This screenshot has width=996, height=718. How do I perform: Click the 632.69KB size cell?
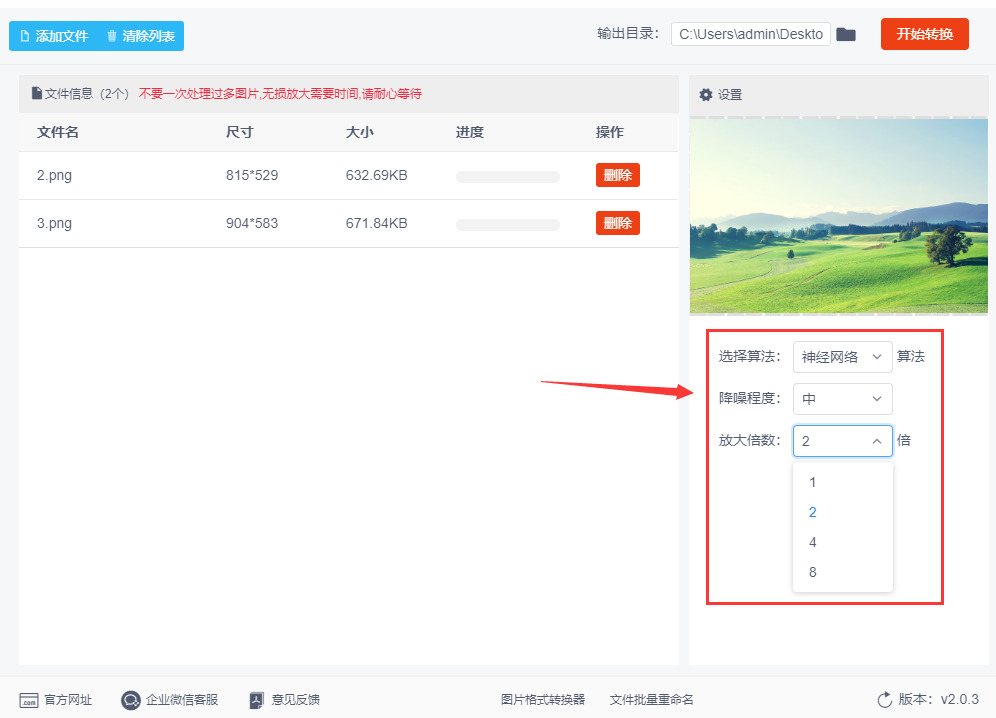coord(377,175)
